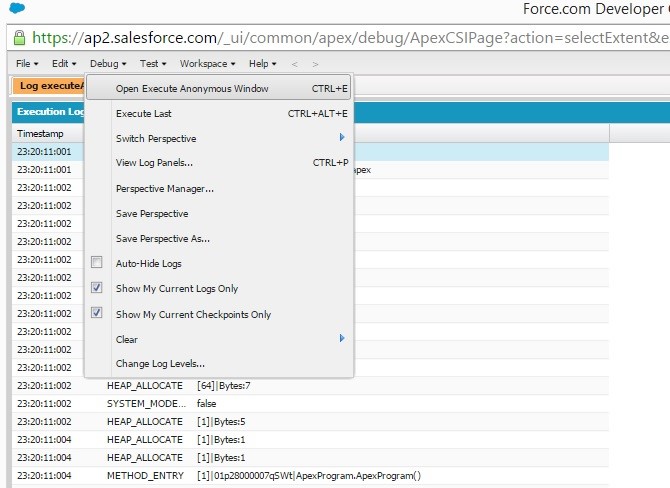Open the File dropdown menu
Viewport: 670px width, 488px height.
pyautogui.click(x=28, y=64)
